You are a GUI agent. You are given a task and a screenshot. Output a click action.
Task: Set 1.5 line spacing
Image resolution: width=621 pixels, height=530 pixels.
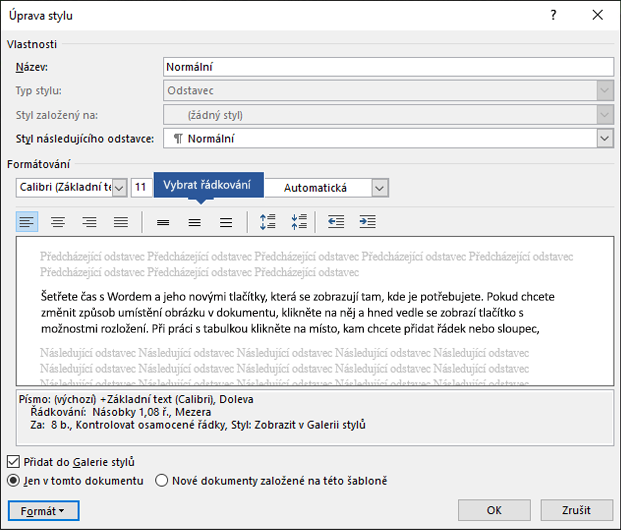coord(194,222)
